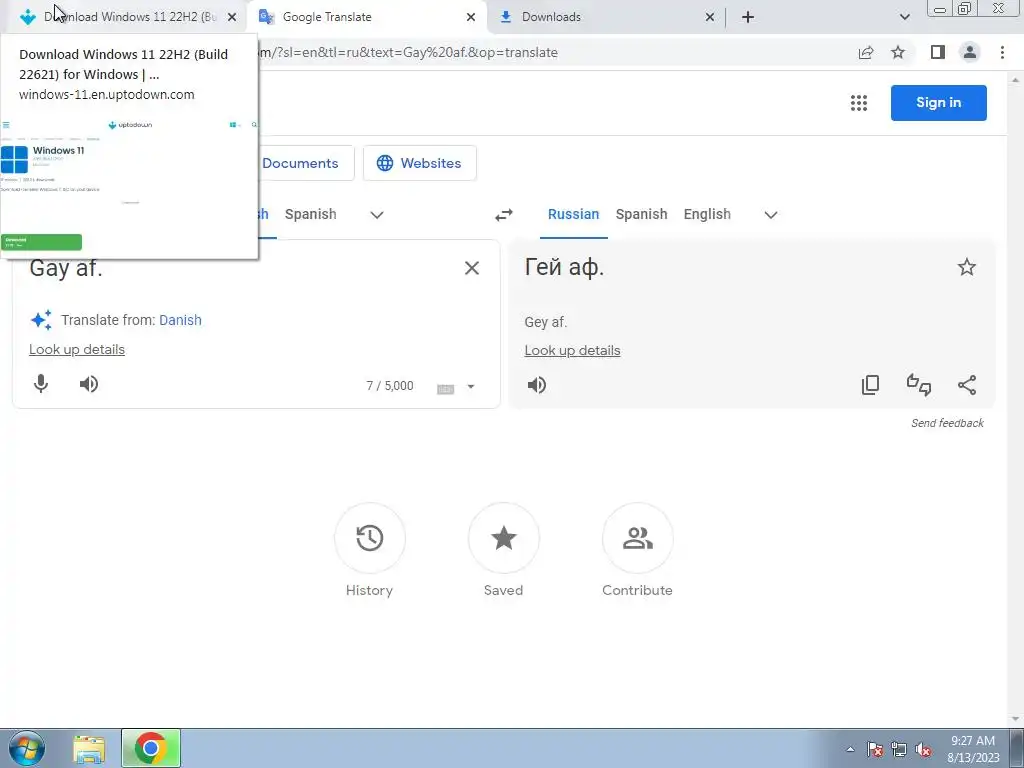Viewport: 1024px width, 768px height.
Task: Toggle the on-screen keyboard icon
Action: coord(445,389)
